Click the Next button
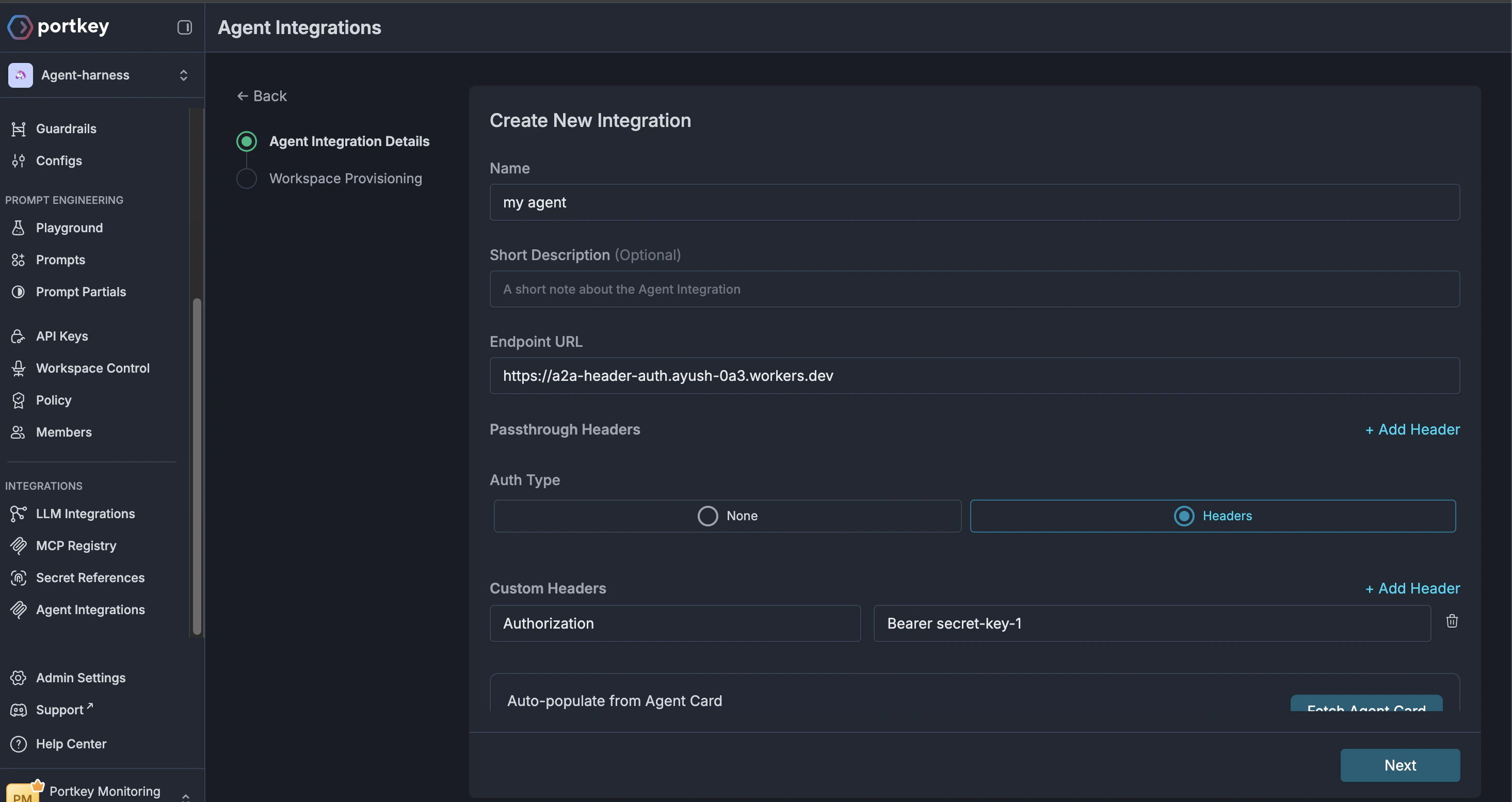Screen dimensions: 1512x802 pyautogui.click(x=1400, y=765)
